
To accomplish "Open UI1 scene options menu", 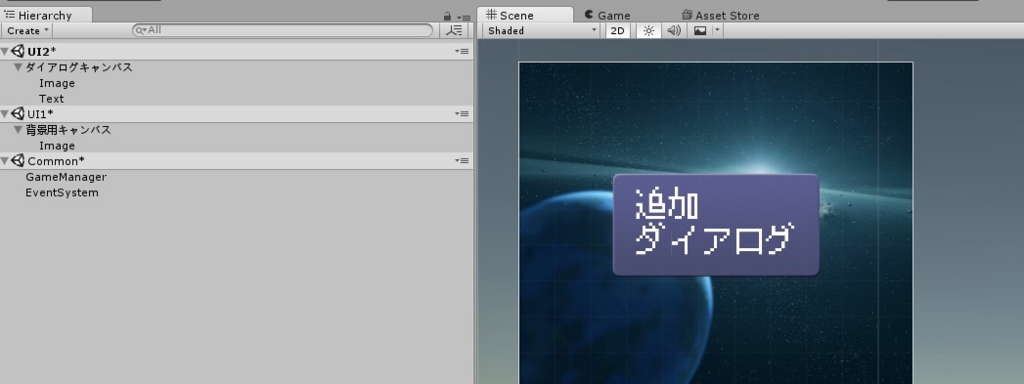I will 462,114.
